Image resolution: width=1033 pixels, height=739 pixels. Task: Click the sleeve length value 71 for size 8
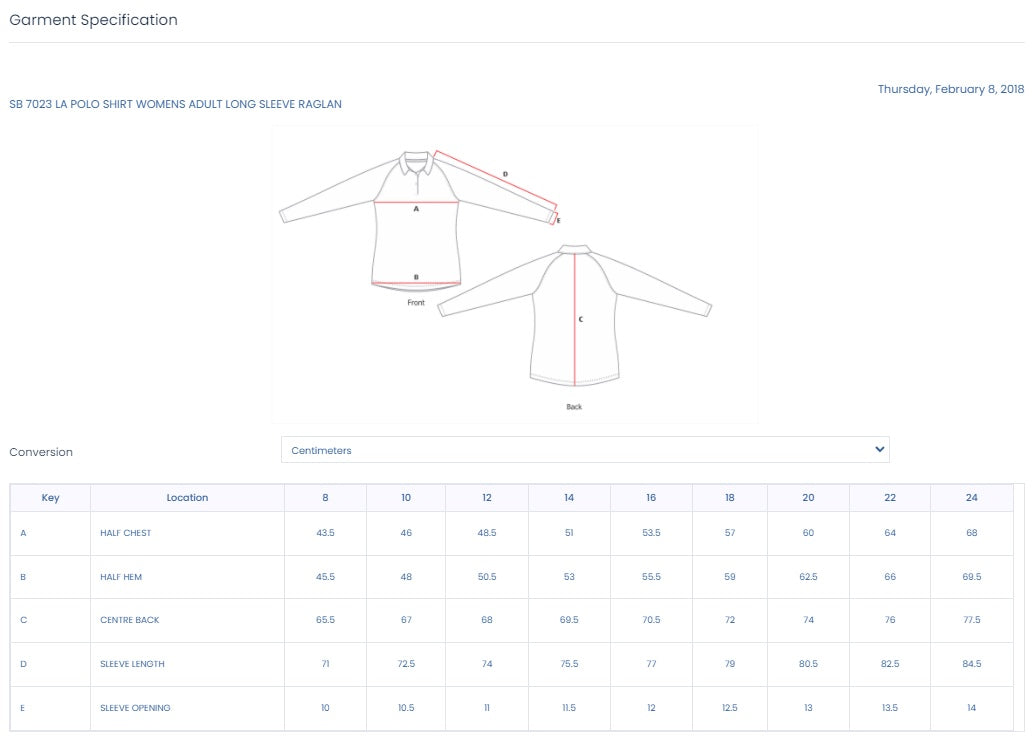point(325,664)
